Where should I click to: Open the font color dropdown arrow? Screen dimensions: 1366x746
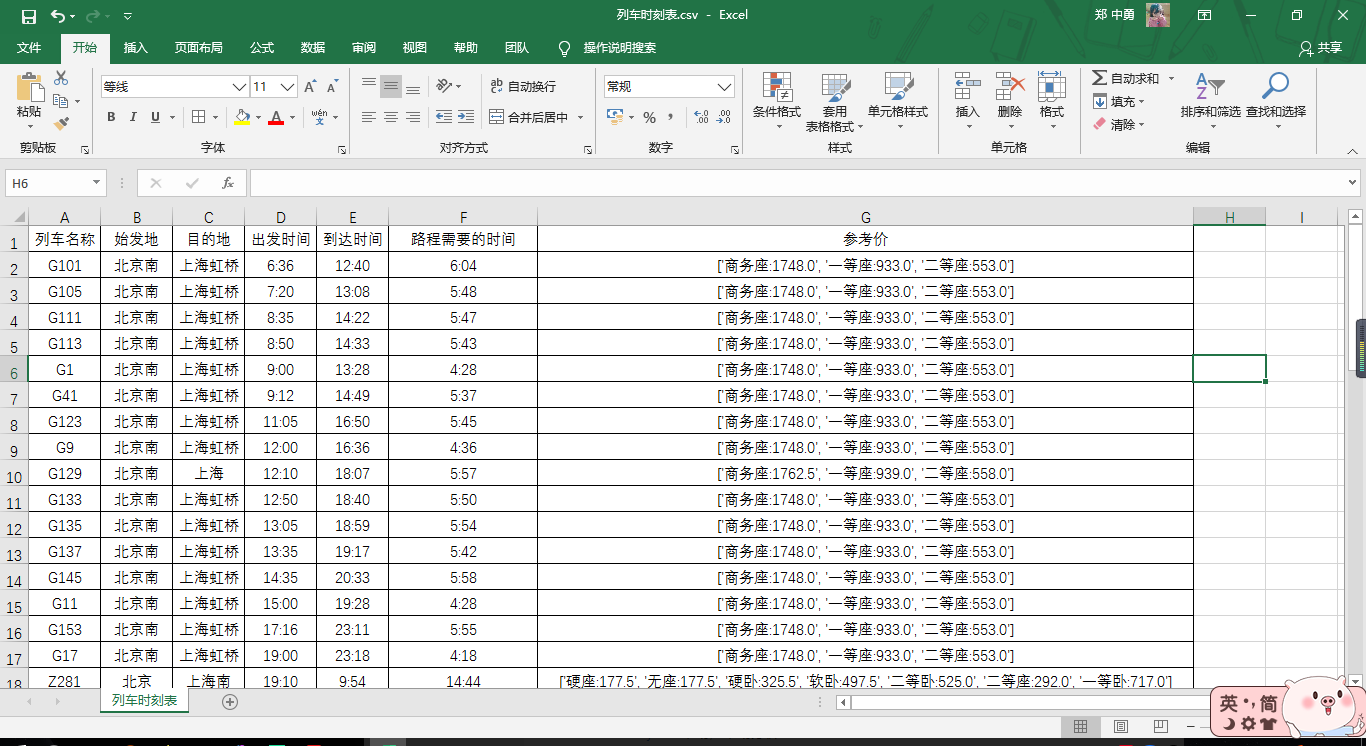[292, 117]
